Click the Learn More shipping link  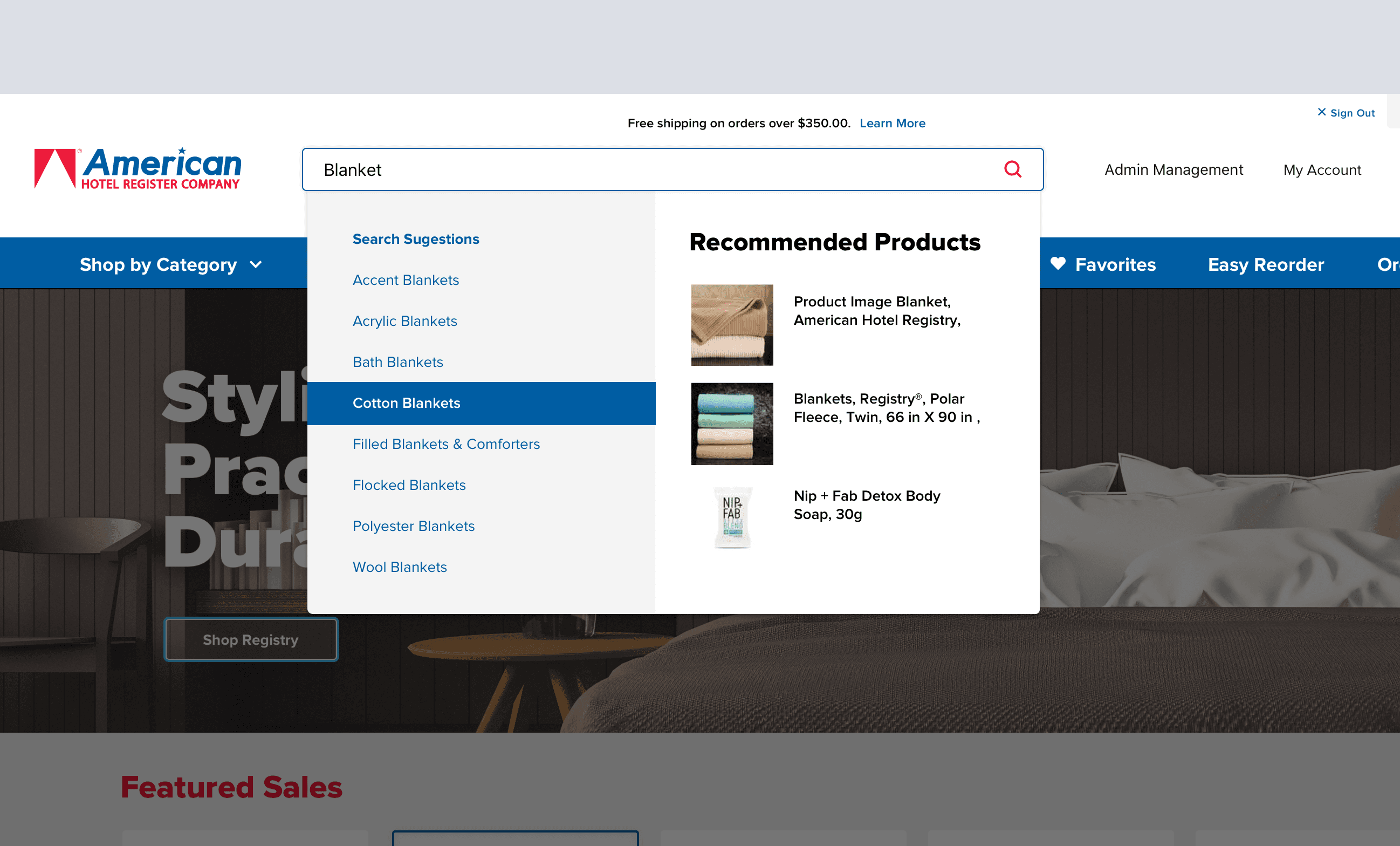pyautogui.click(x=892, y=123)
